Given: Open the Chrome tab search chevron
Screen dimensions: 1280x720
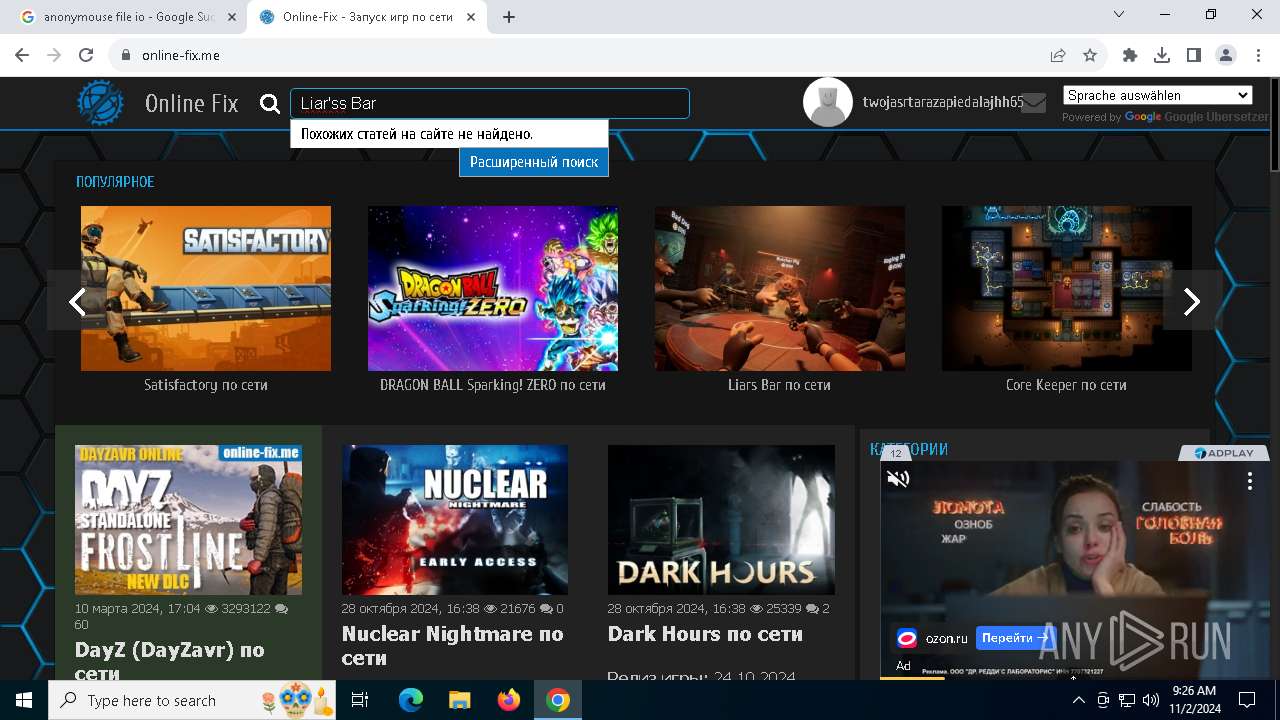Looking at the screenshot, I should click(1119, 15).
